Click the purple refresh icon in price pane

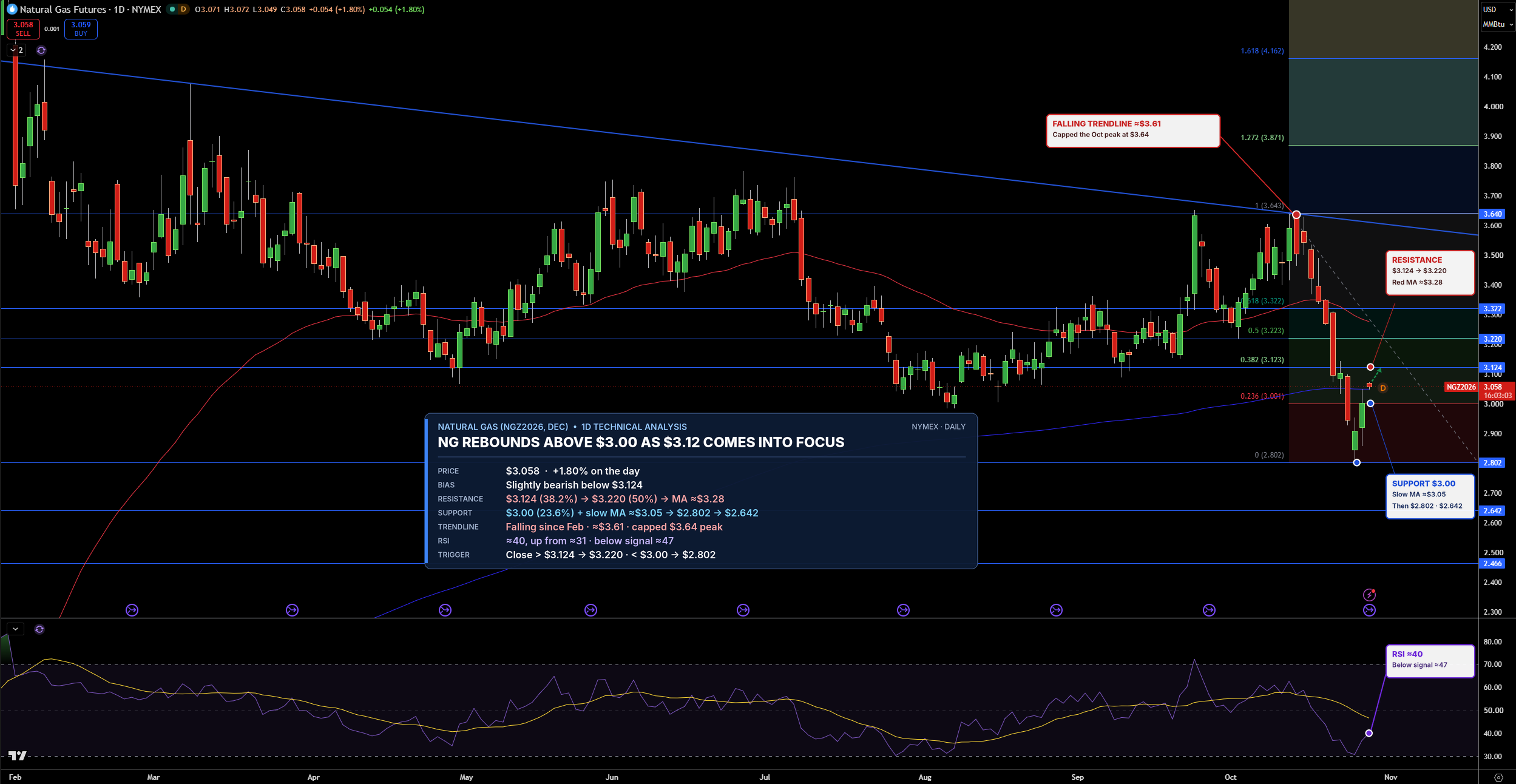pyautogui.click(x=41, y=50)
